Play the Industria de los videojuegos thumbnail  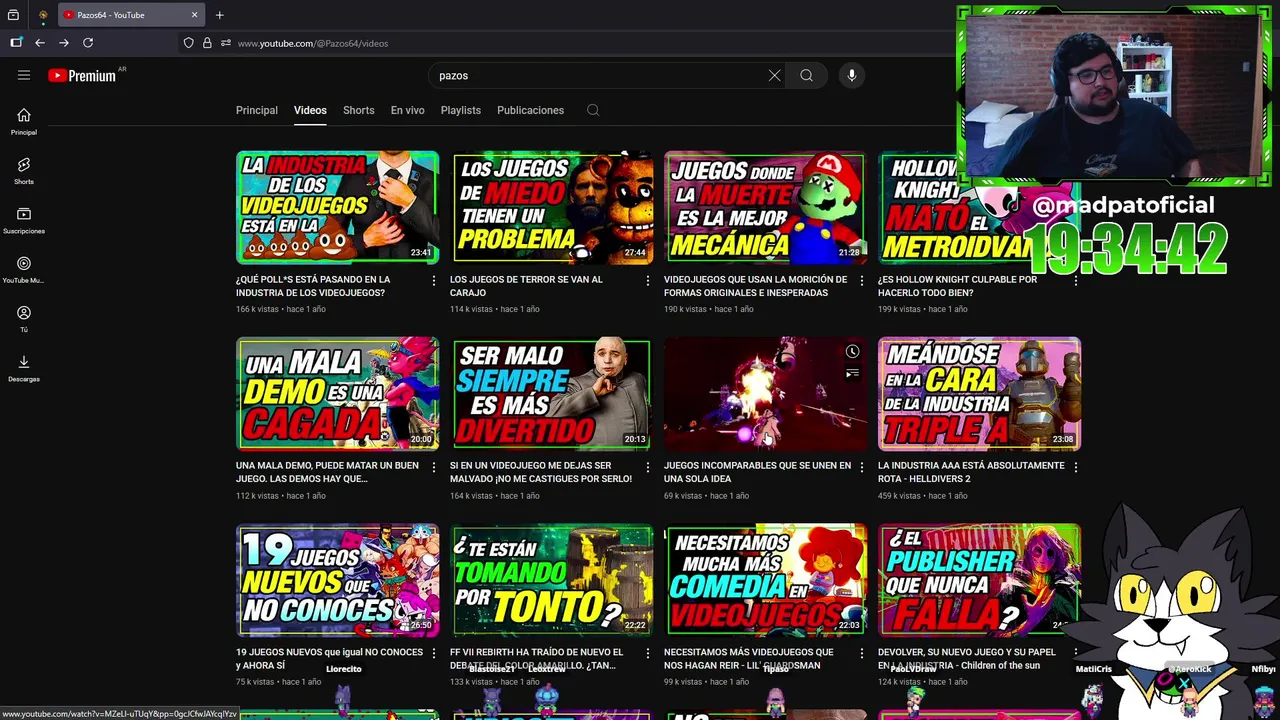pos(337,207)
